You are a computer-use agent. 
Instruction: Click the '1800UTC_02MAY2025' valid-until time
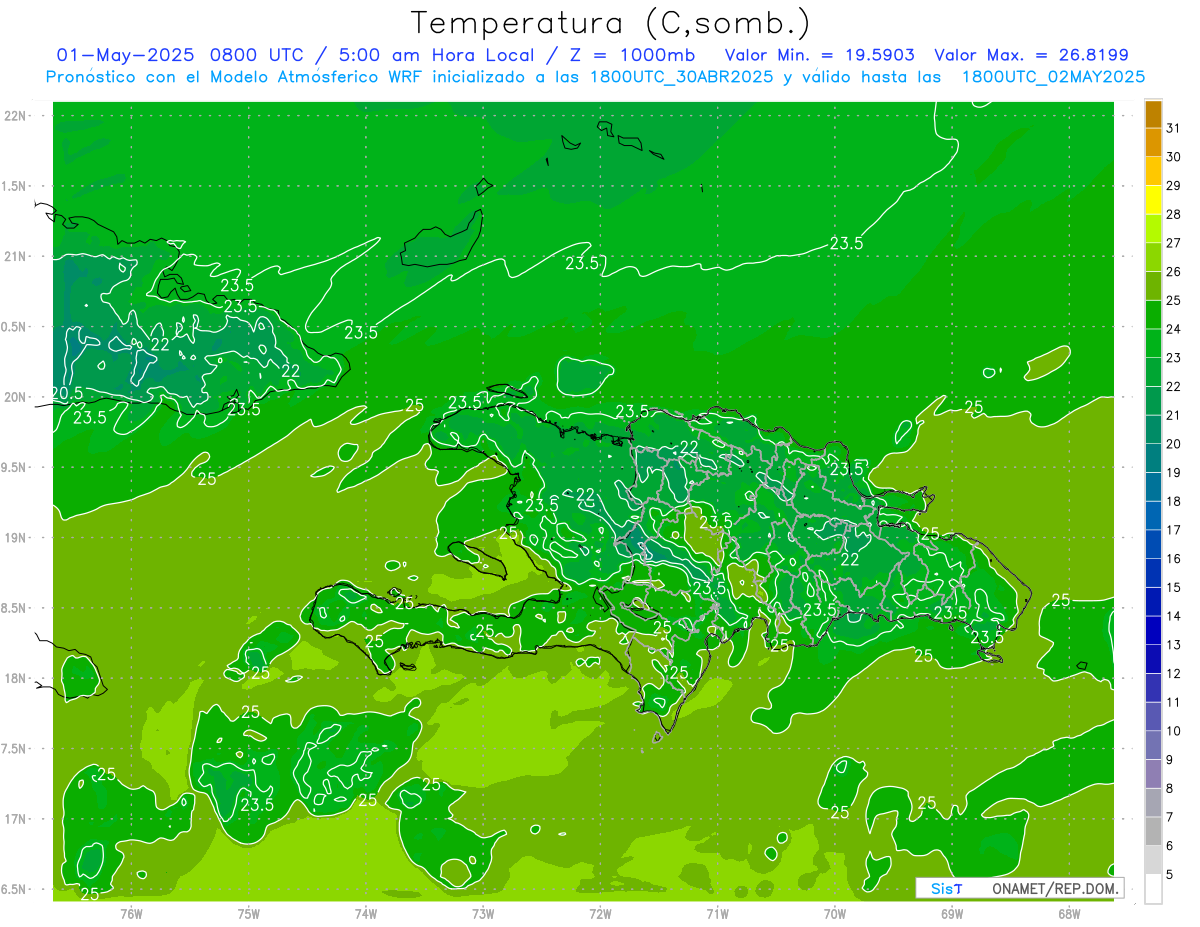(x=1053, y=77)
